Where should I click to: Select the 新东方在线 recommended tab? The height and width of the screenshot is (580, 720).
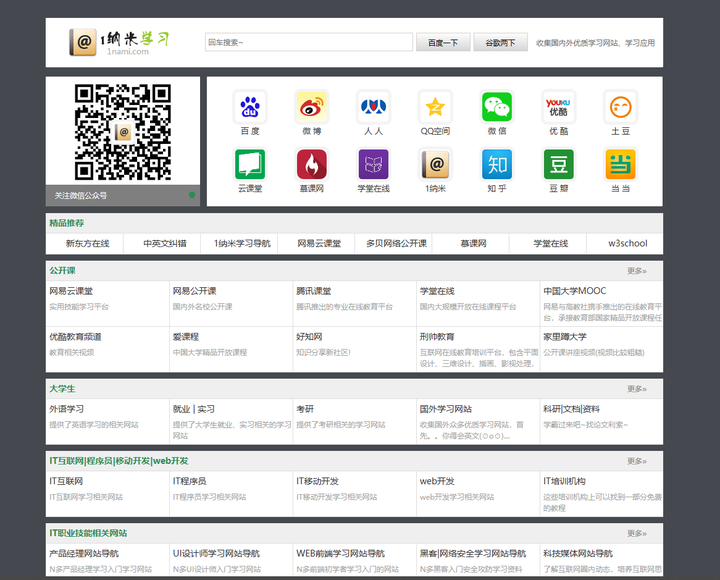[87, 243]
